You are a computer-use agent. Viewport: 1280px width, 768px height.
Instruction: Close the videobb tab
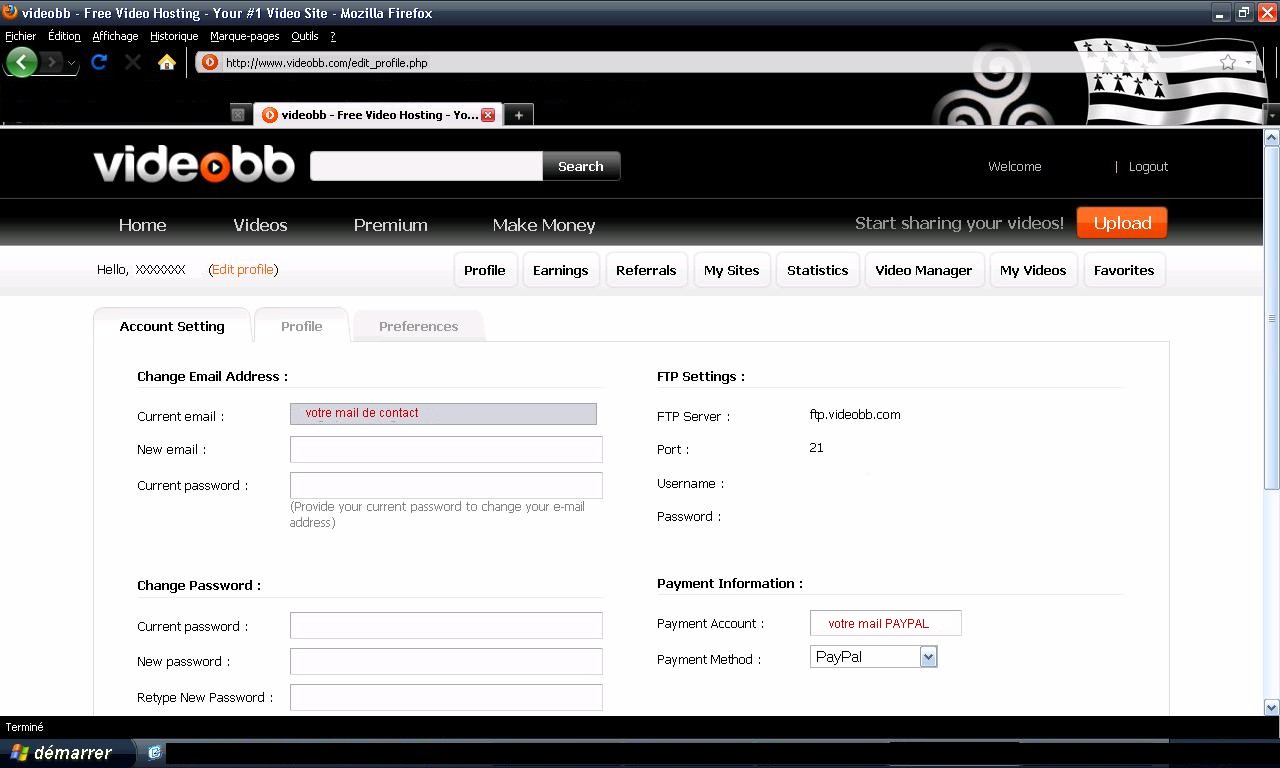coord(488,115)
